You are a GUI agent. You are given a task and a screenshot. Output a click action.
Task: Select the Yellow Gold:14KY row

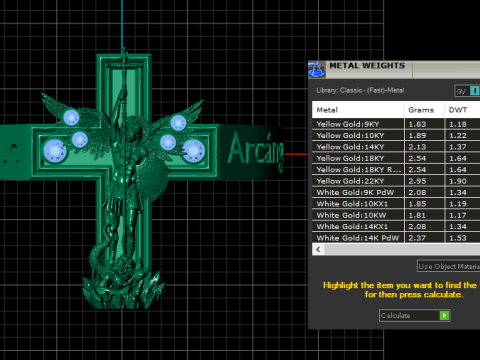396,147
